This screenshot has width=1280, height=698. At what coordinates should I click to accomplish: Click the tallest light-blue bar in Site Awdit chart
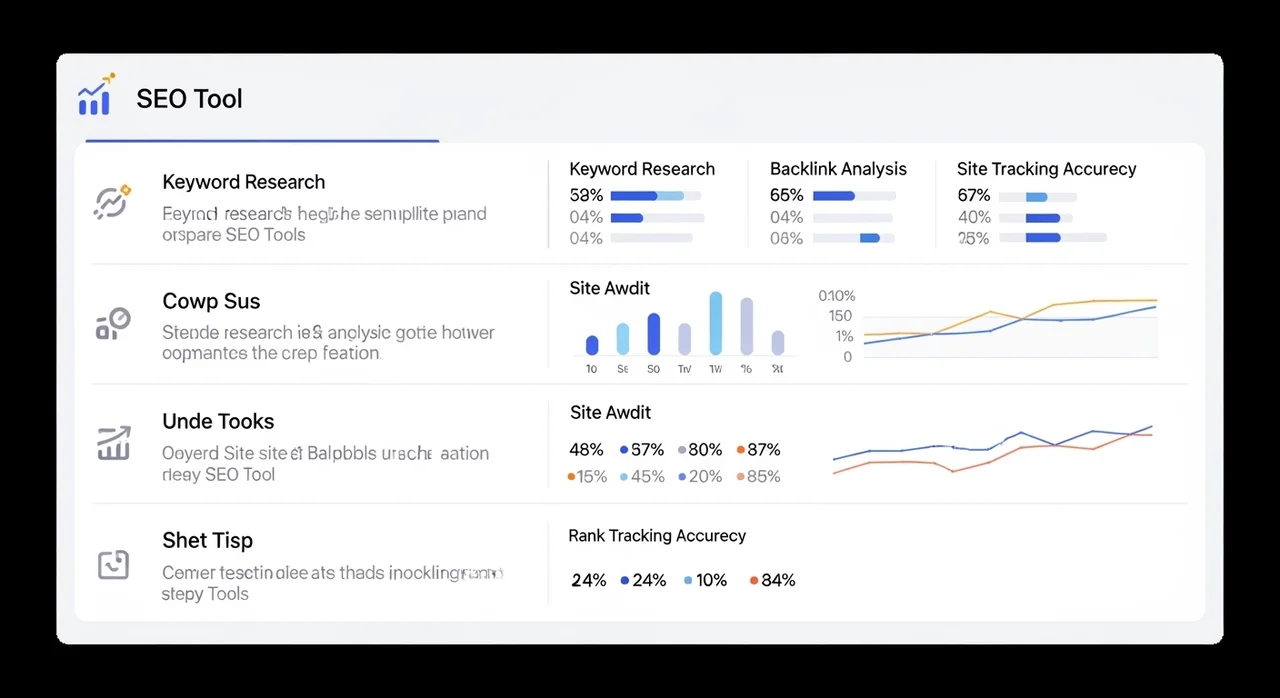click(x=715, y=323)
